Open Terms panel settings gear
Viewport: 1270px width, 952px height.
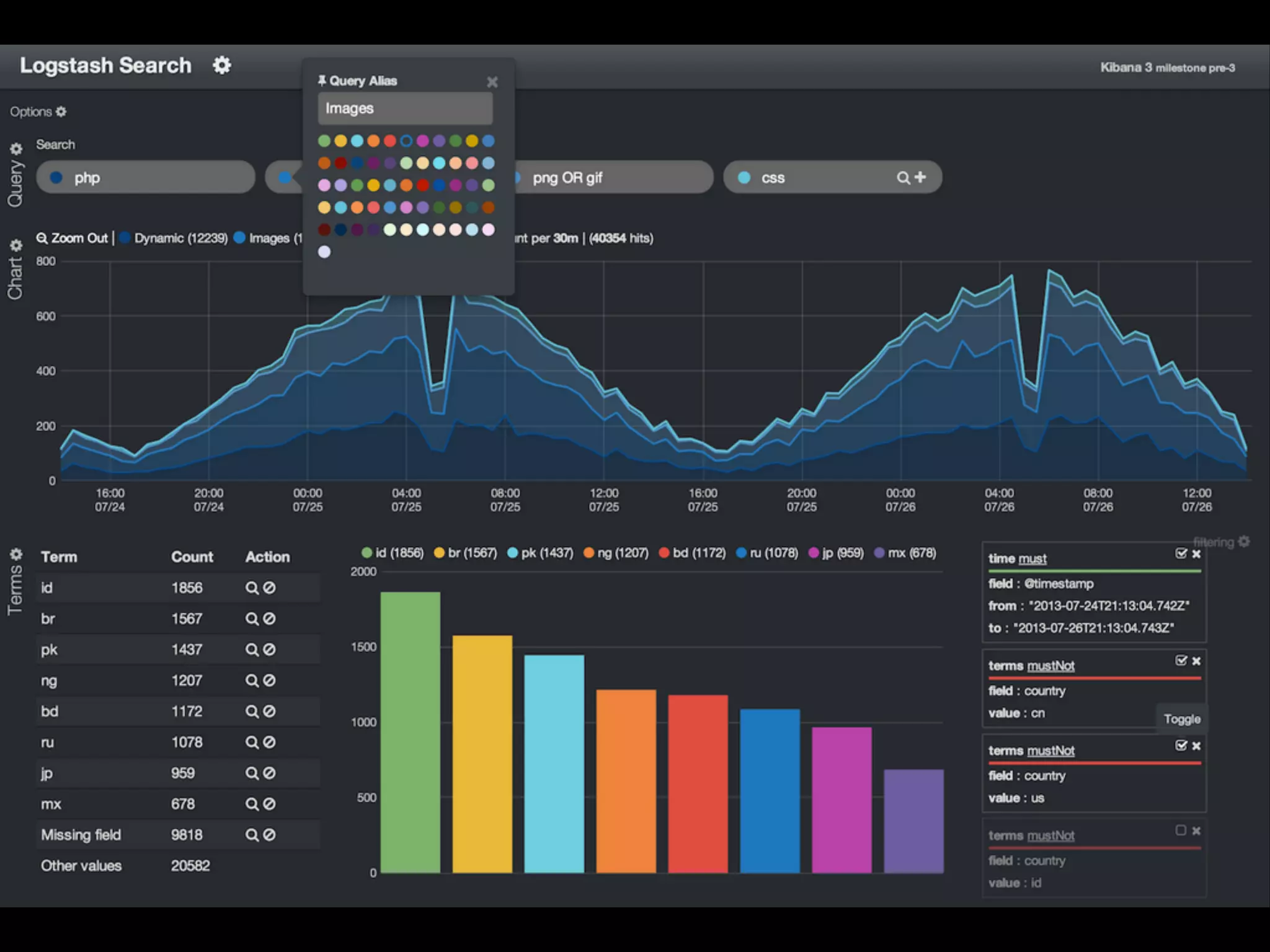[x=16, y=553]
